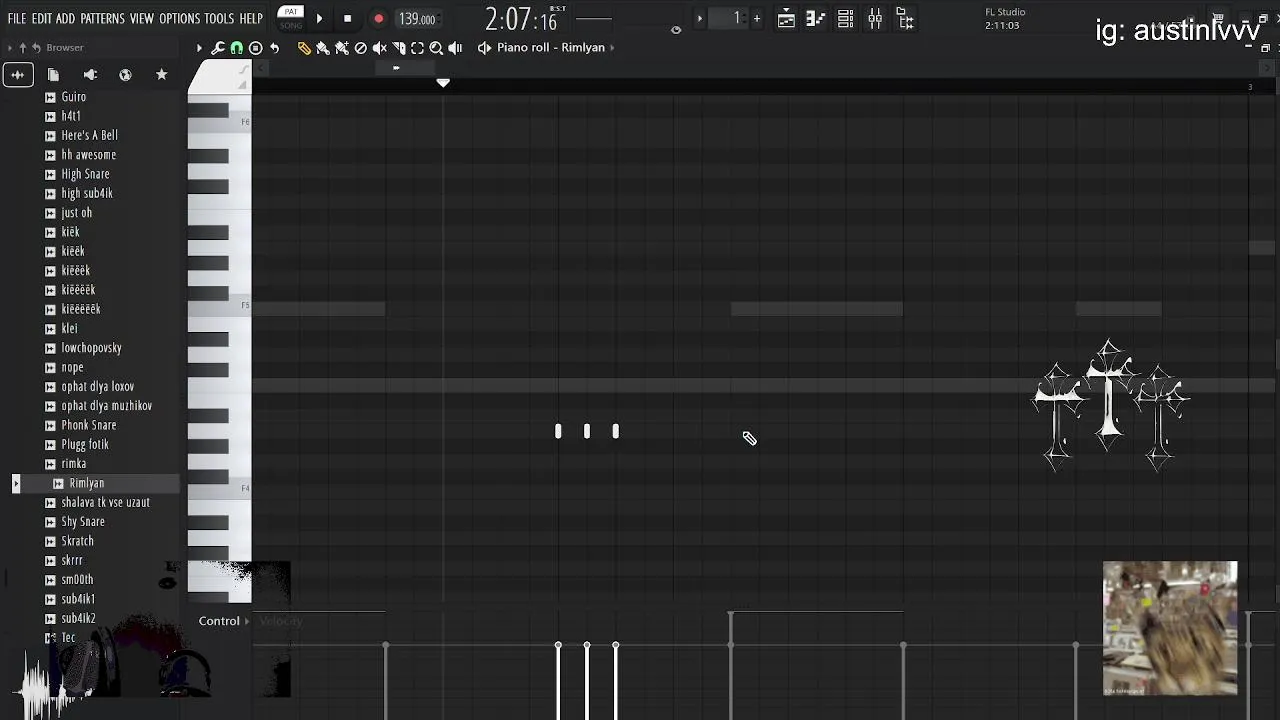Click the Browser up-arrow icon
1280x720 pixels.
point(22,48)
